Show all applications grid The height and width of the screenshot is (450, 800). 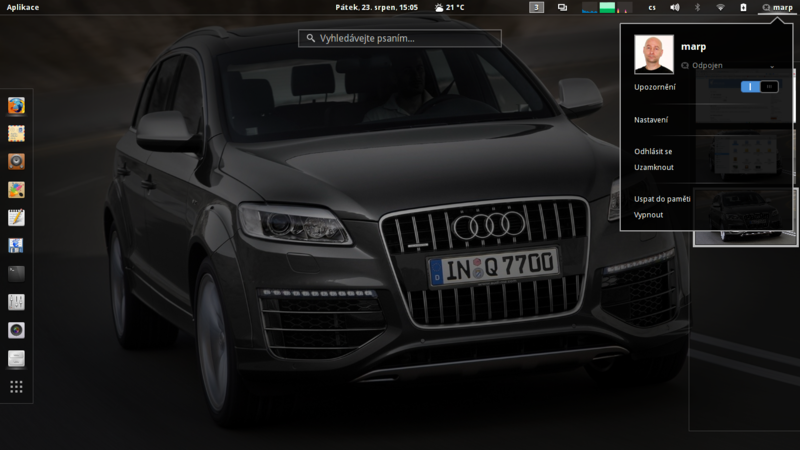[x=16, y=387]
